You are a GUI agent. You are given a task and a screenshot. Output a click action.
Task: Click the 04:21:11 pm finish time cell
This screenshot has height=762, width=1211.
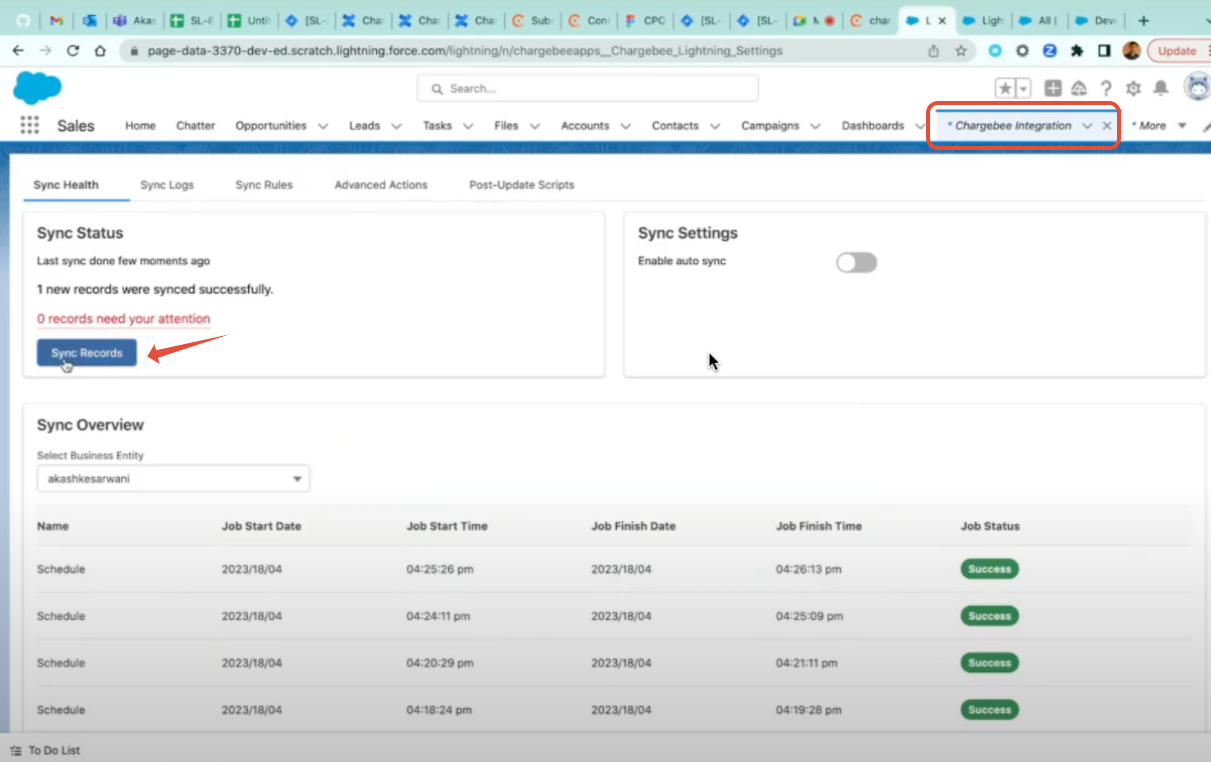(807, 663)
